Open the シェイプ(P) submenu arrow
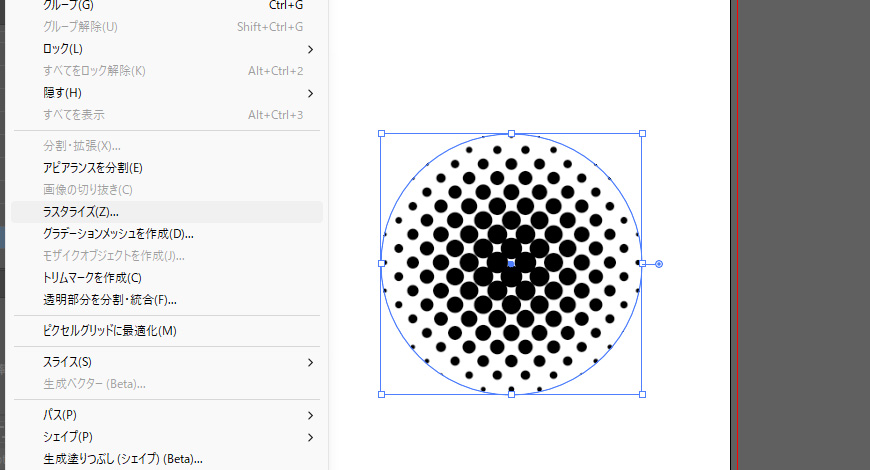870x470 pixels. 310,437
